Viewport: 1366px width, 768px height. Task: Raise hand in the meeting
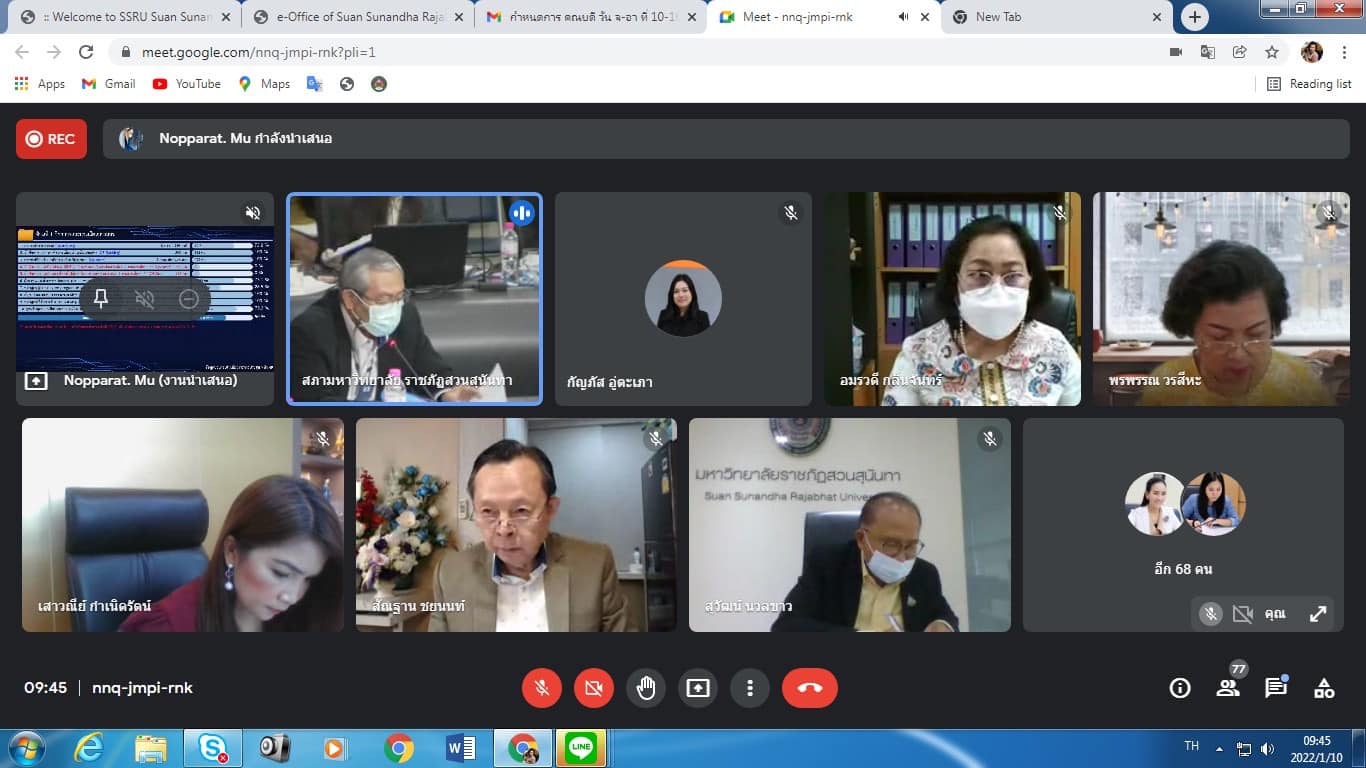pyautogui.click(x=646, y=688)
